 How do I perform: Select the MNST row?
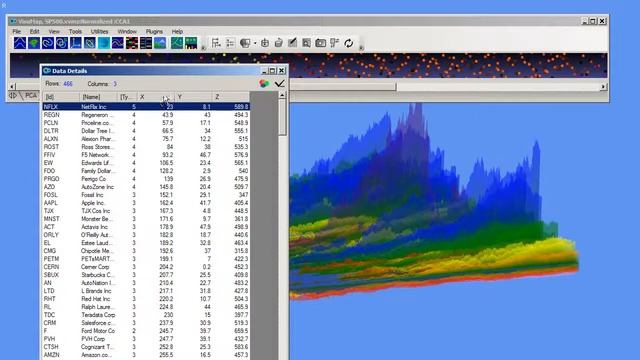[x=146, y=219]
